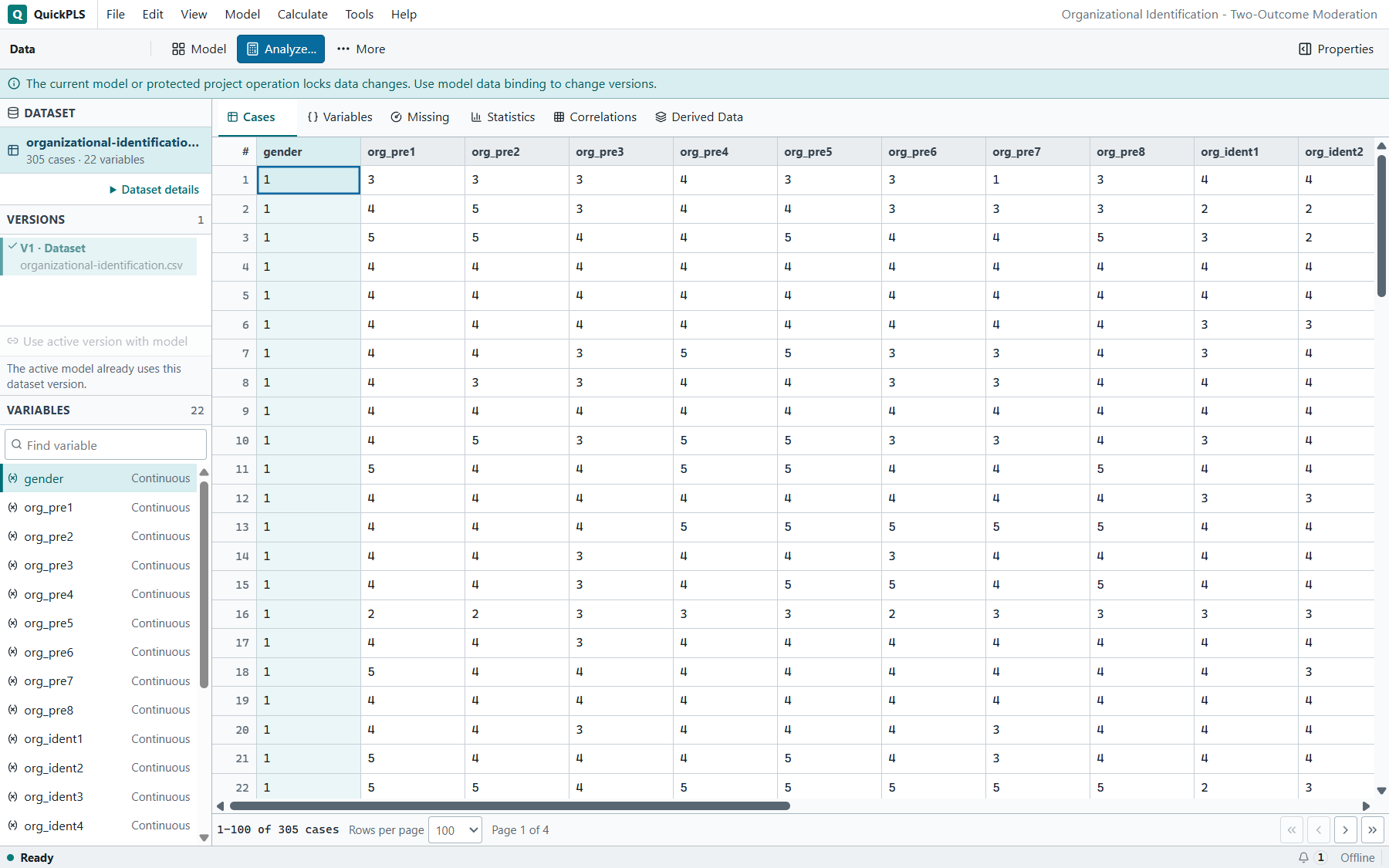Click the table scroll down arrow
Viewport: 1389px width, 868px height.
tap(1381, 791)
